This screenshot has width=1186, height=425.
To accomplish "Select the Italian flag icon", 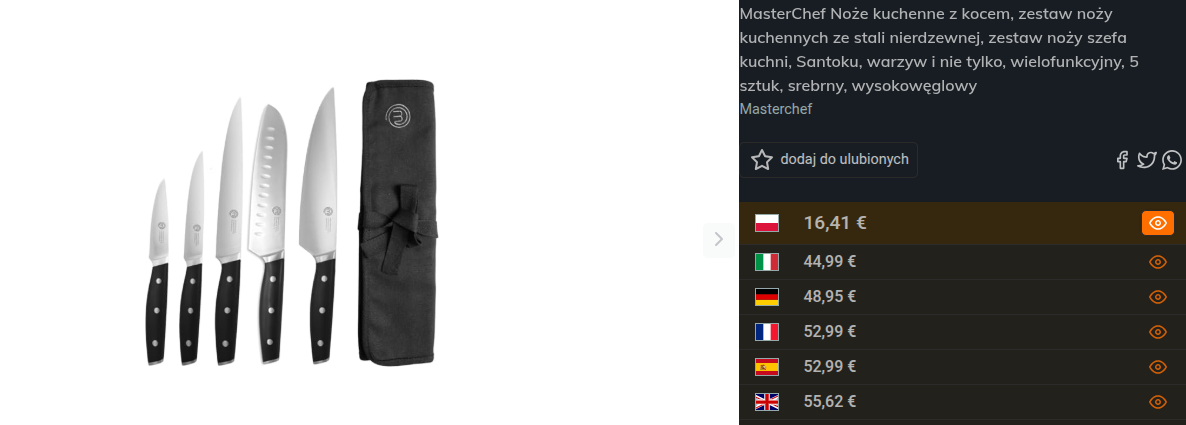I will (767, 262).
